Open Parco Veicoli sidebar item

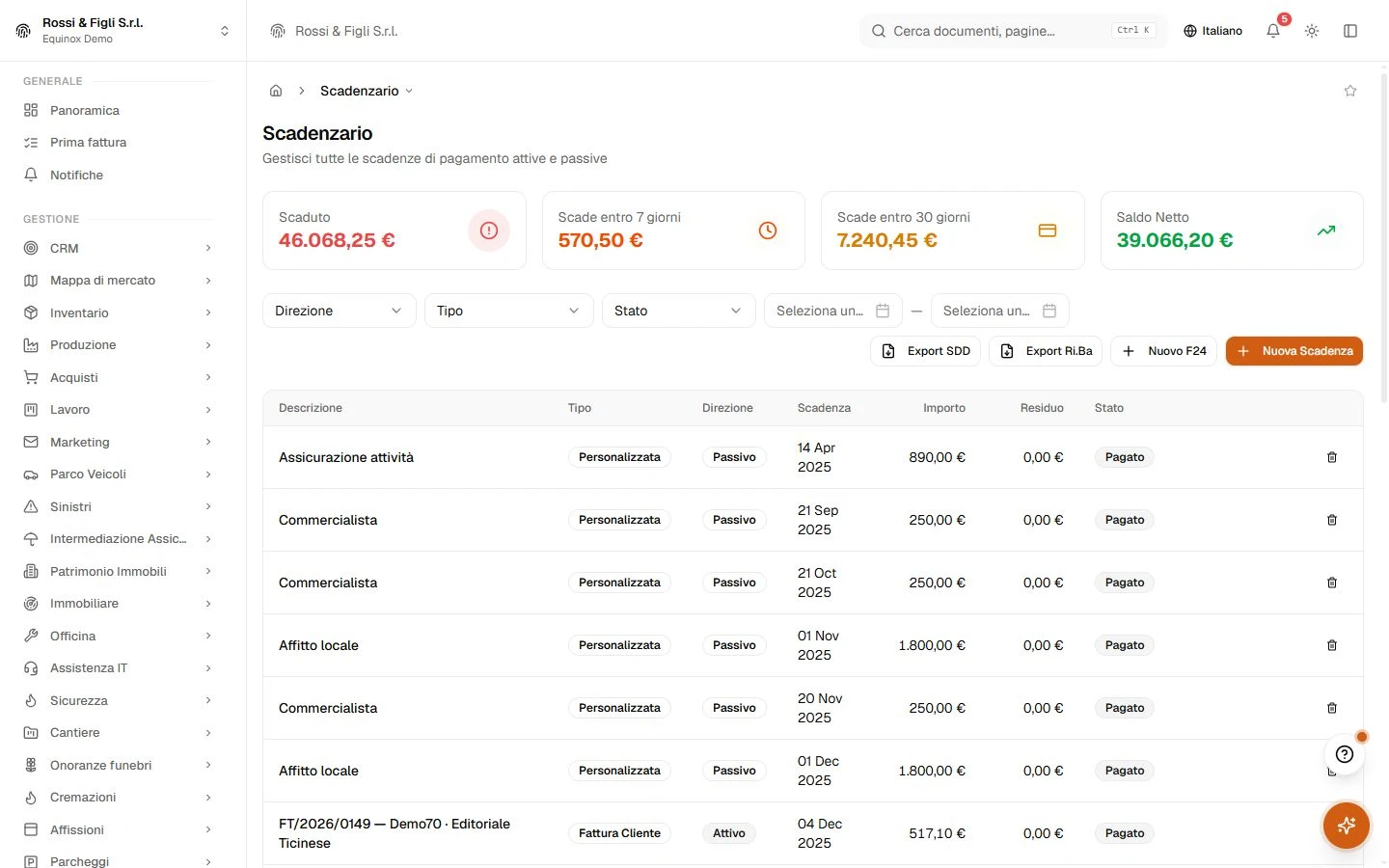click(x=118, y=475)
